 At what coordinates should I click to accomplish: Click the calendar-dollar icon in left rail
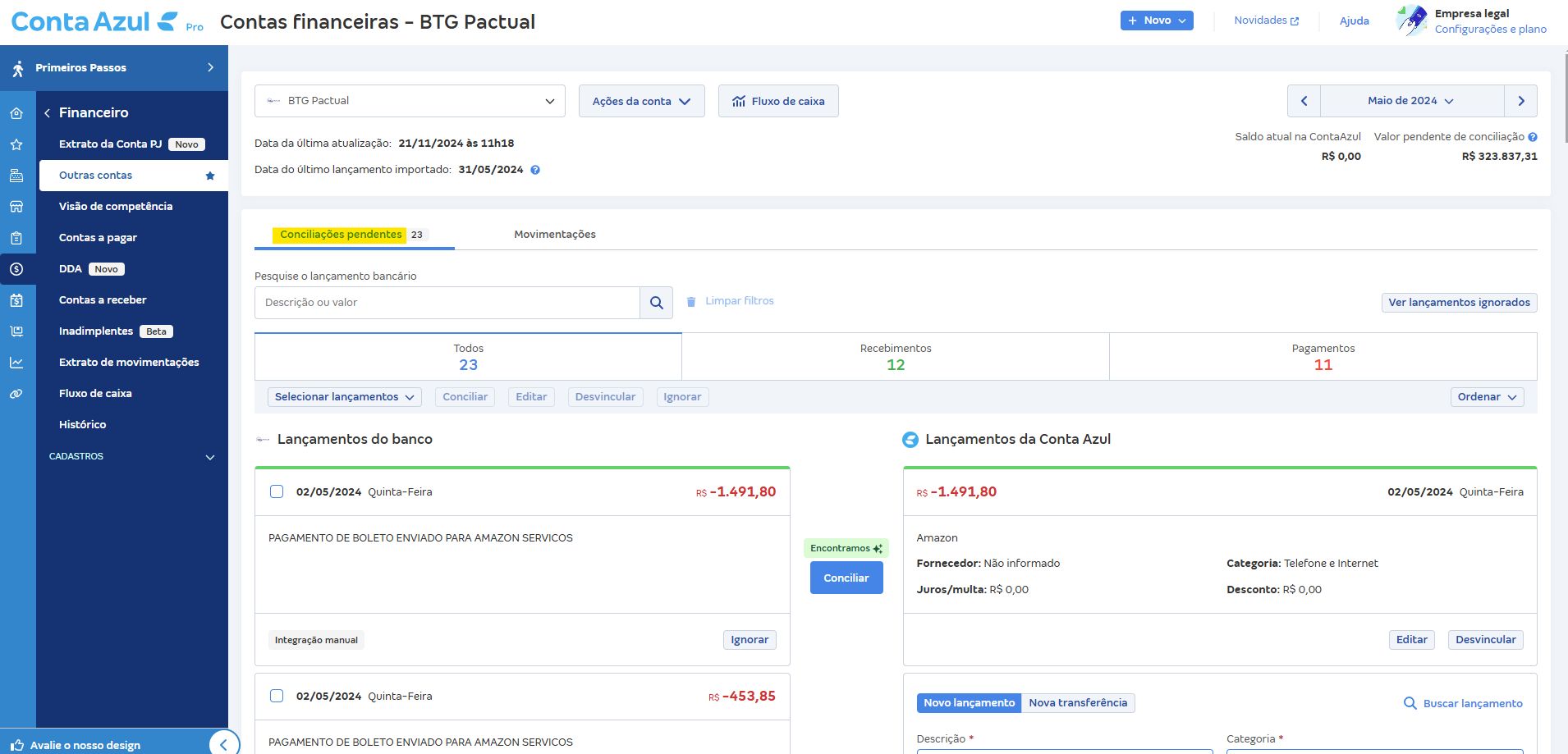(16, 300)
